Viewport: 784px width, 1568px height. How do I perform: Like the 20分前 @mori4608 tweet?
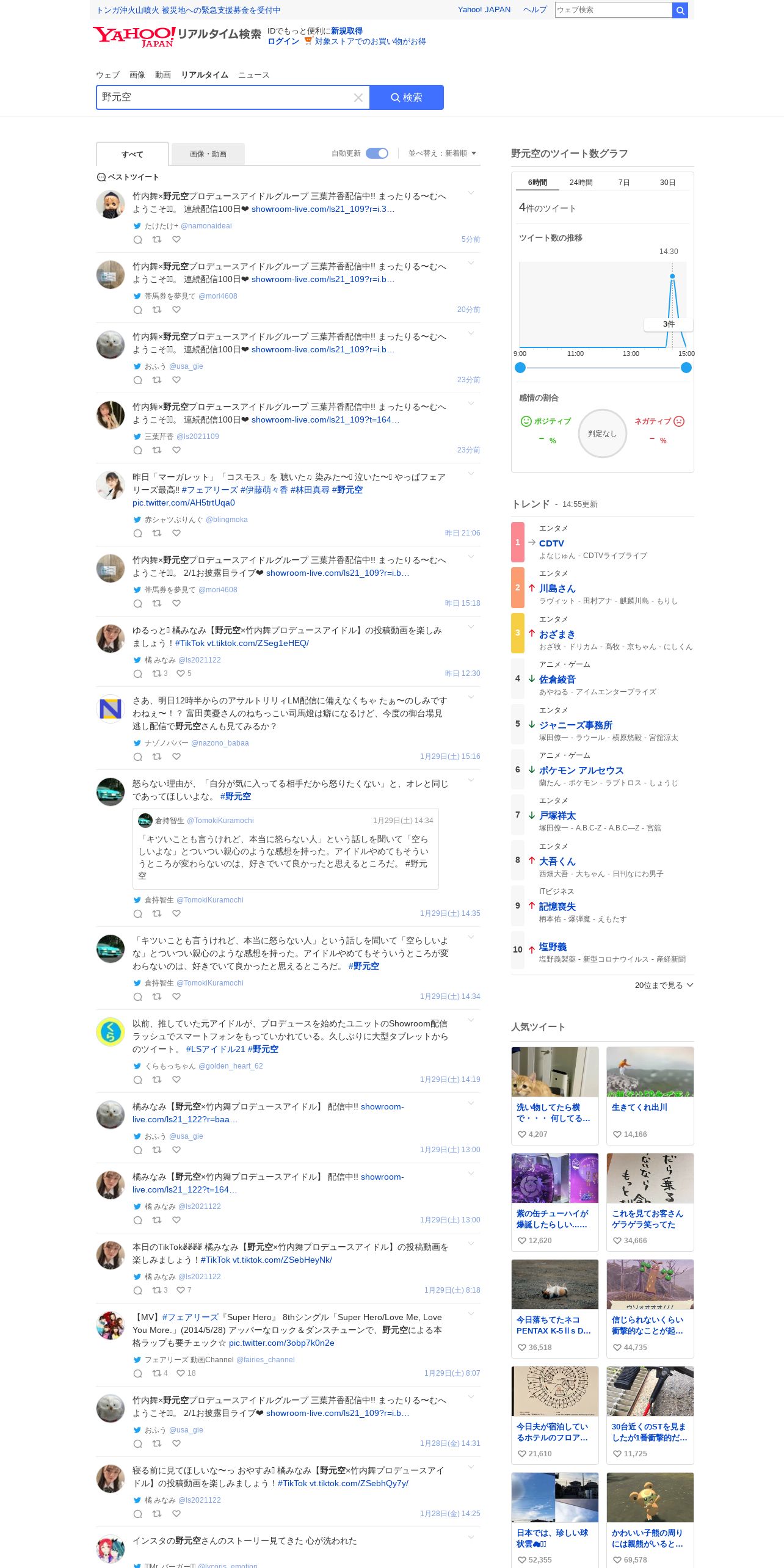[176, 310]
